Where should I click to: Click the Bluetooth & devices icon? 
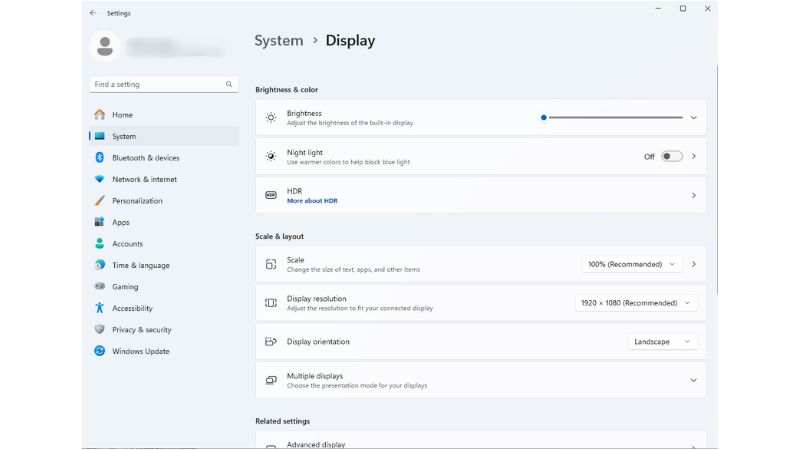(x=99, y=158)
